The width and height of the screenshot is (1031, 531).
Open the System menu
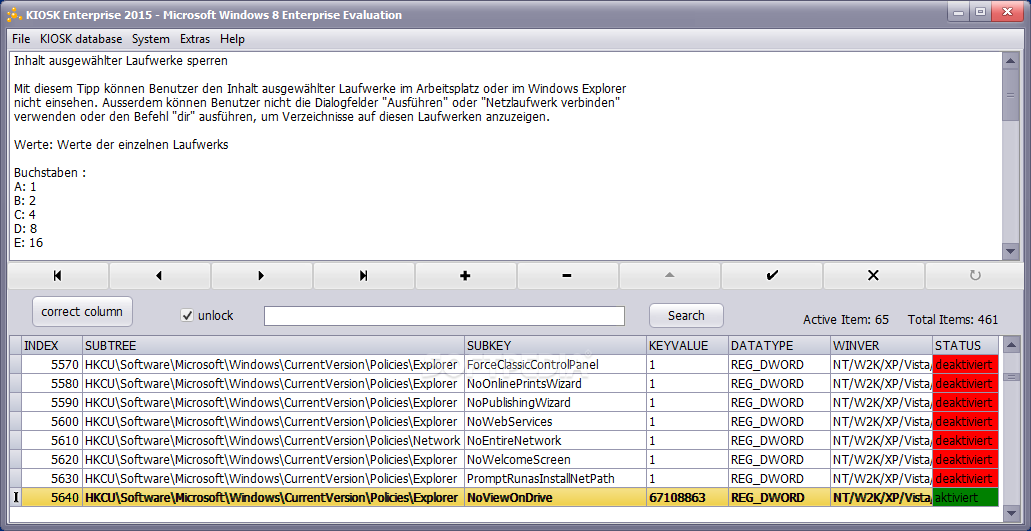tap(151, 39)
